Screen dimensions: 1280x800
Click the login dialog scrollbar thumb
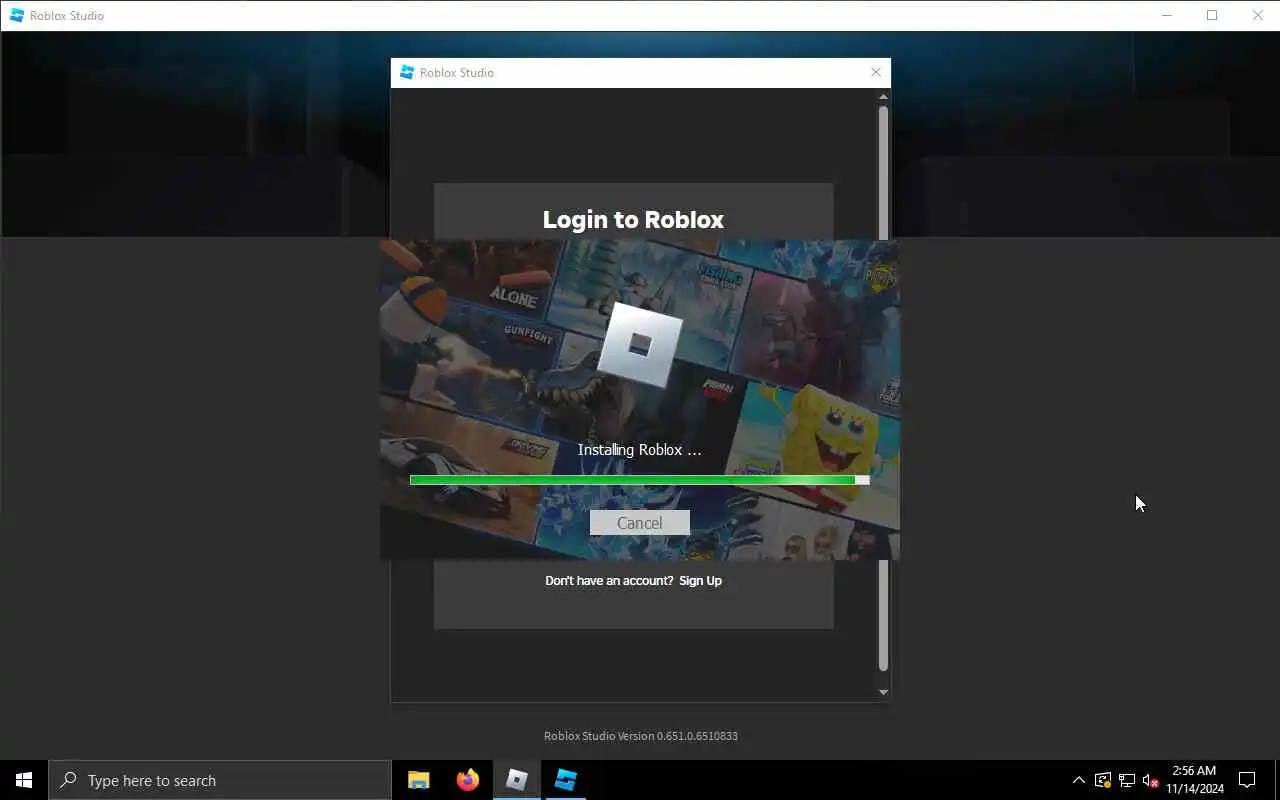(883, 388)
